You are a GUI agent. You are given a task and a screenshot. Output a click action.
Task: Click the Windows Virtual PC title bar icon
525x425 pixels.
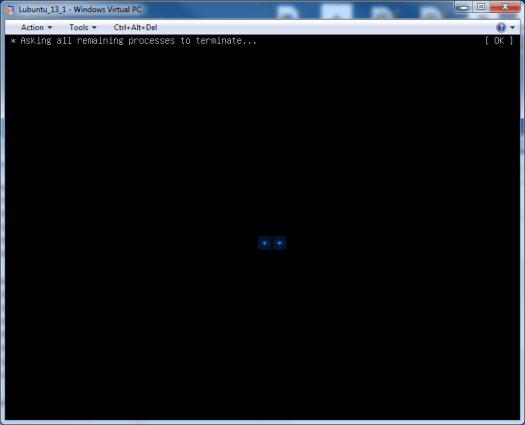pos(10,9)
